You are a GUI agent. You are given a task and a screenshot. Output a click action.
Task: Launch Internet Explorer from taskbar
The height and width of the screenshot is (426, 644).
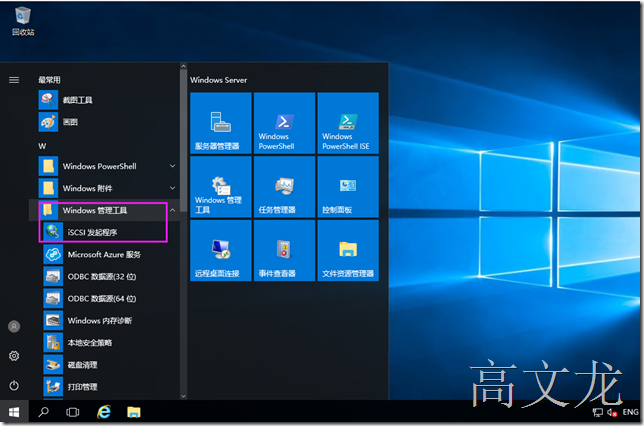(x=104, y=412)
